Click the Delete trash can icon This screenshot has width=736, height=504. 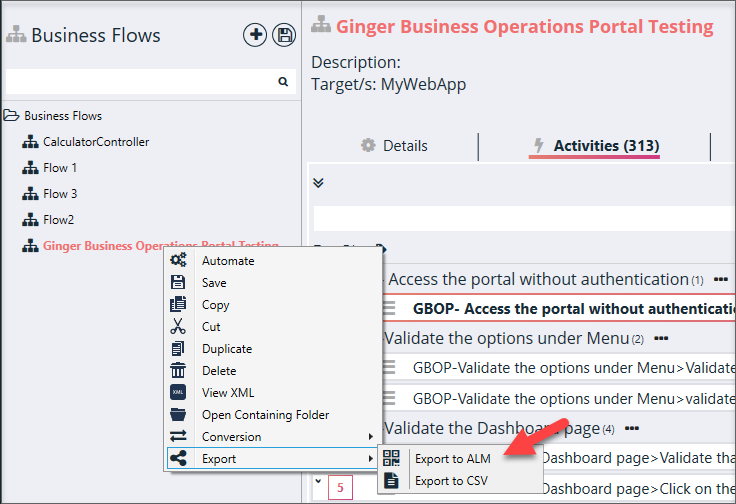[178, 371]
